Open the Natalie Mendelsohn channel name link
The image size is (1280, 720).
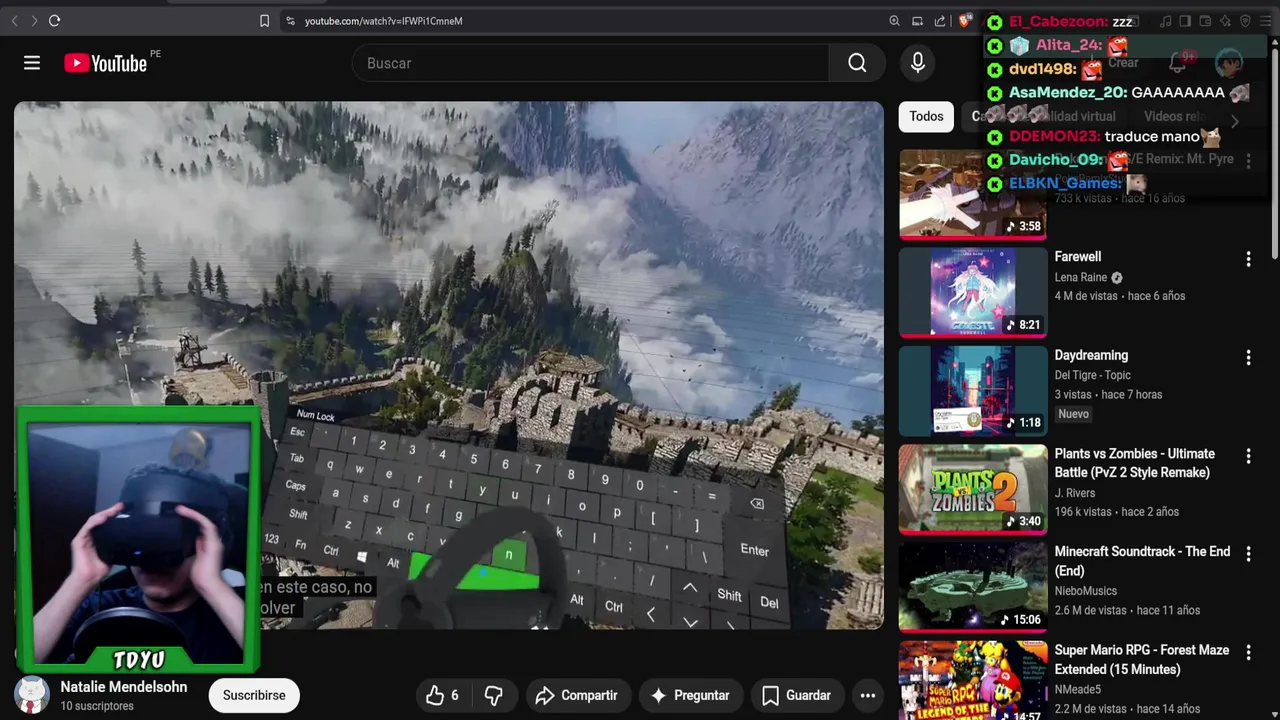(x=124, y=687)
